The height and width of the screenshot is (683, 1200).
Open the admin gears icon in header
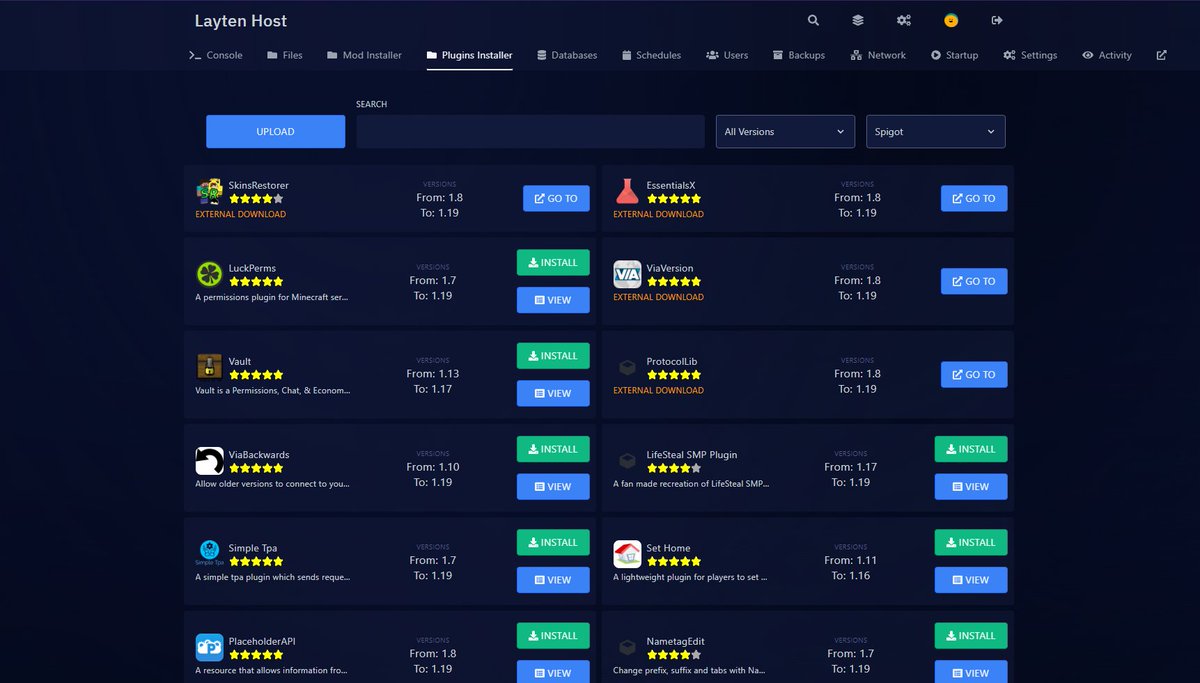[904, 20]
